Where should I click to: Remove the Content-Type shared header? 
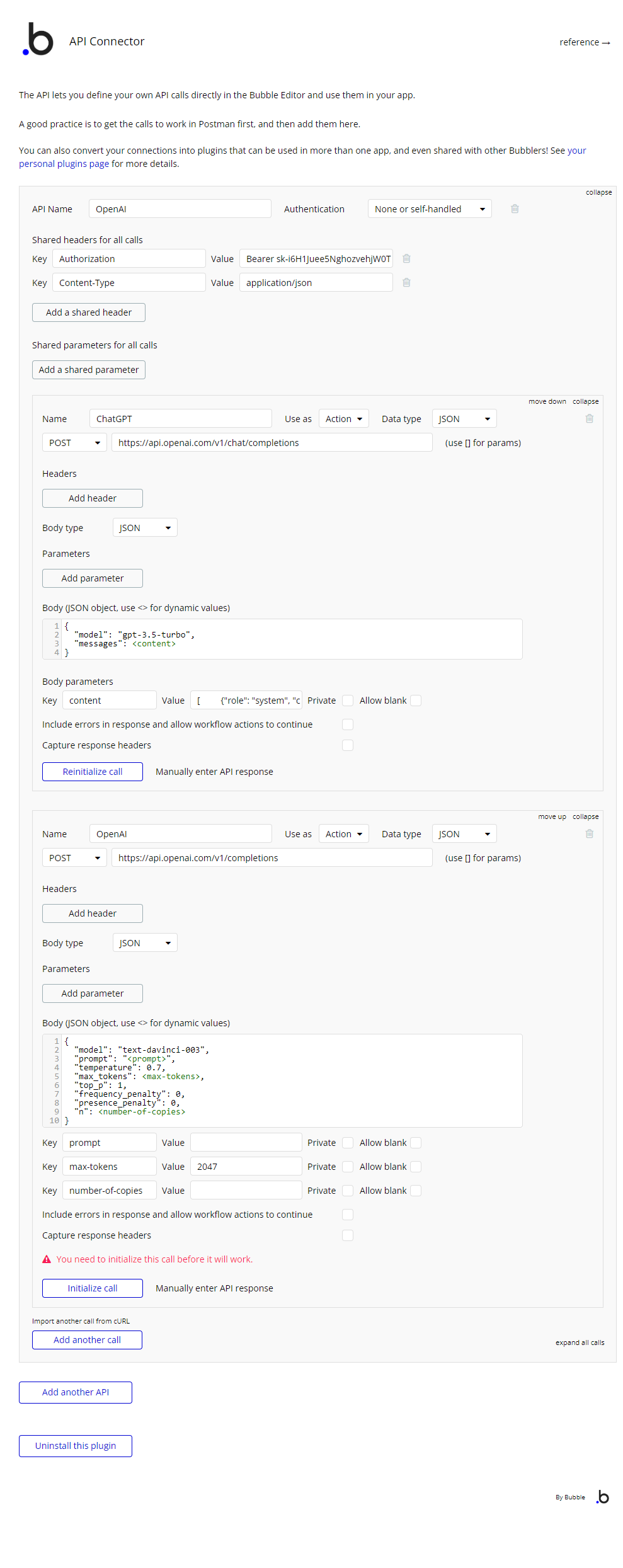click(x=406, y=282)
